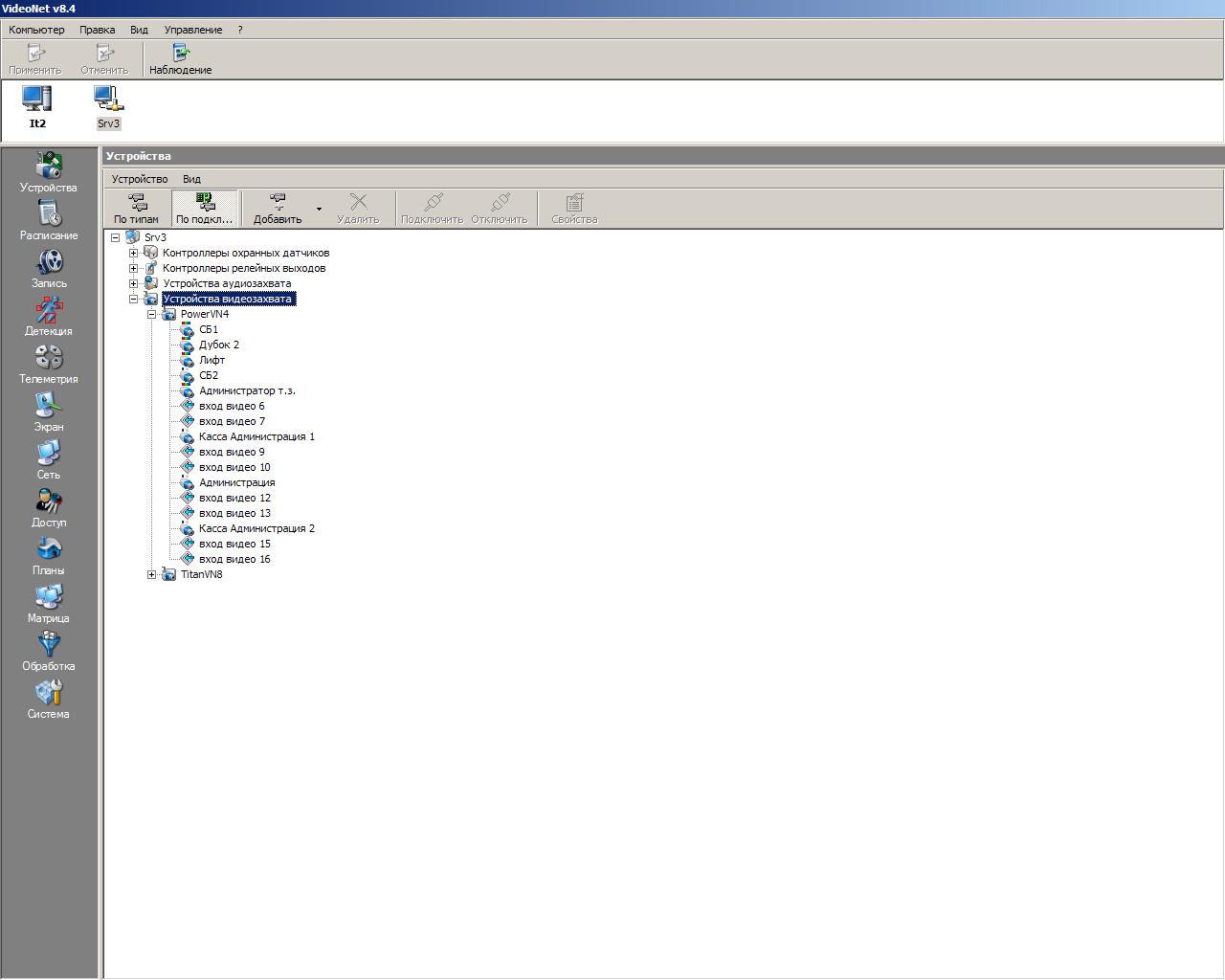
Task: Go to the Запись recording section
Action: pos(48,268)
